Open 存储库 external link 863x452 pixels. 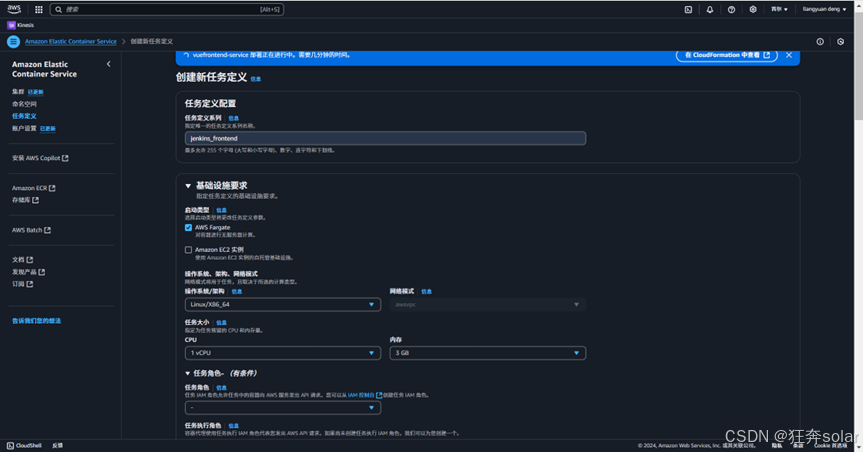(25, 200)
